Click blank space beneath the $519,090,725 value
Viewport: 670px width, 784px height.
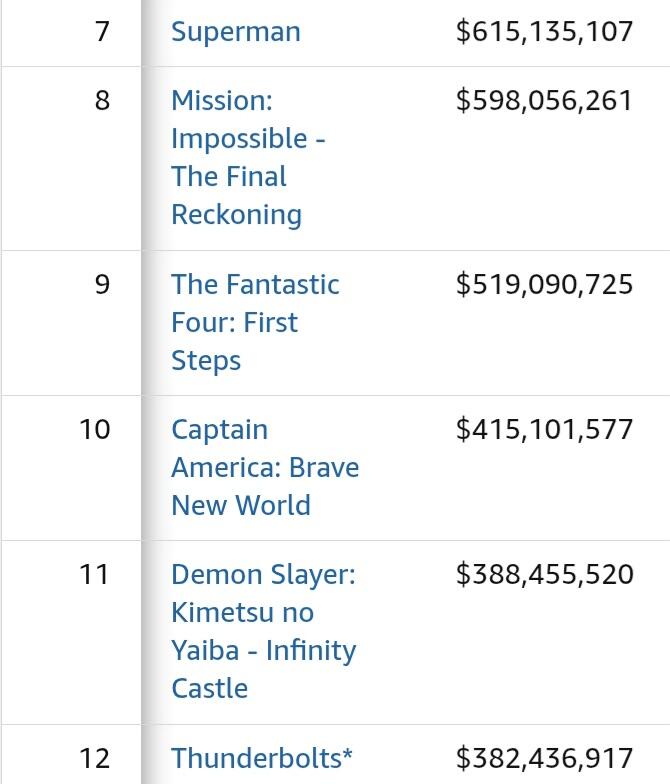pos(544,350)
